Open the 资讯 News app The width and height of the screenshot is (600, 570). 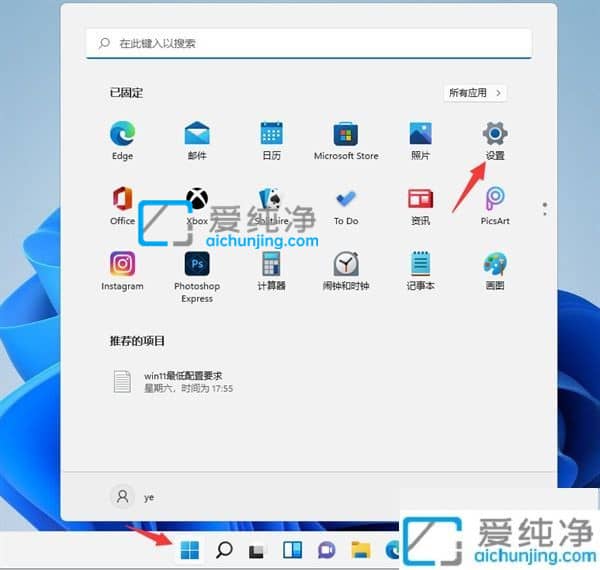[421, 205]
